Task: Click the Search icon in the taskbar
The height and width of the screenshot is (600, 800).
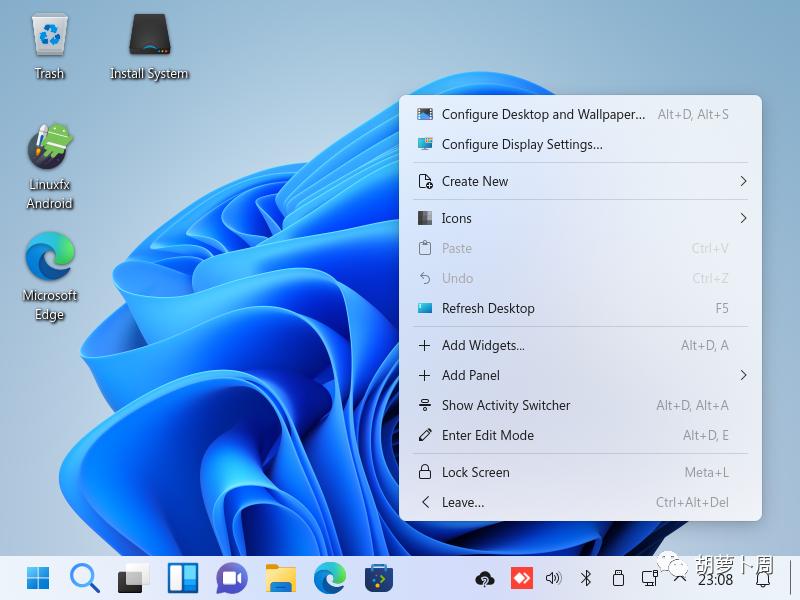Action: click(84, 578)
